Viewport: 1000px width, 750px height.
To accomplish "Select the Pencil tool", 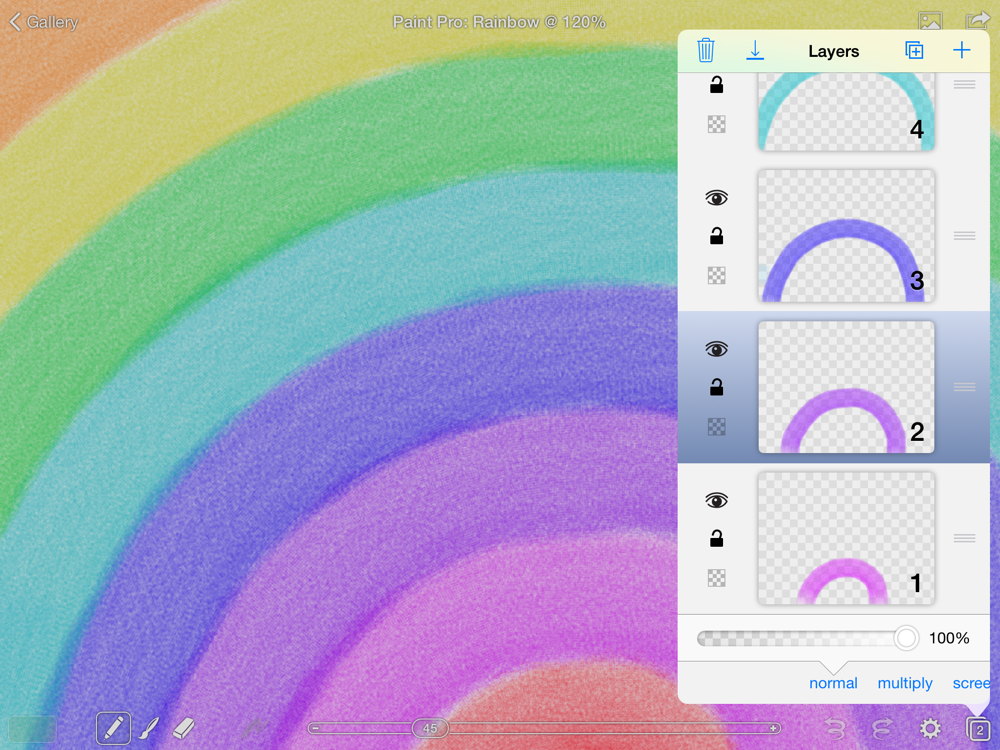I will coord(114,728).
